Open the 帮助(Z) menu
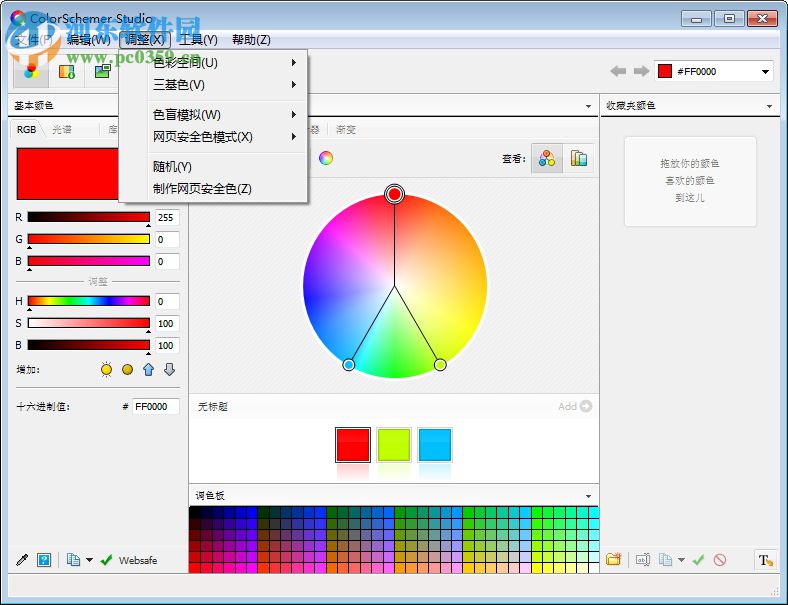Screen dimensions: 788x605 pyautogui.click(x=251, y=40)
